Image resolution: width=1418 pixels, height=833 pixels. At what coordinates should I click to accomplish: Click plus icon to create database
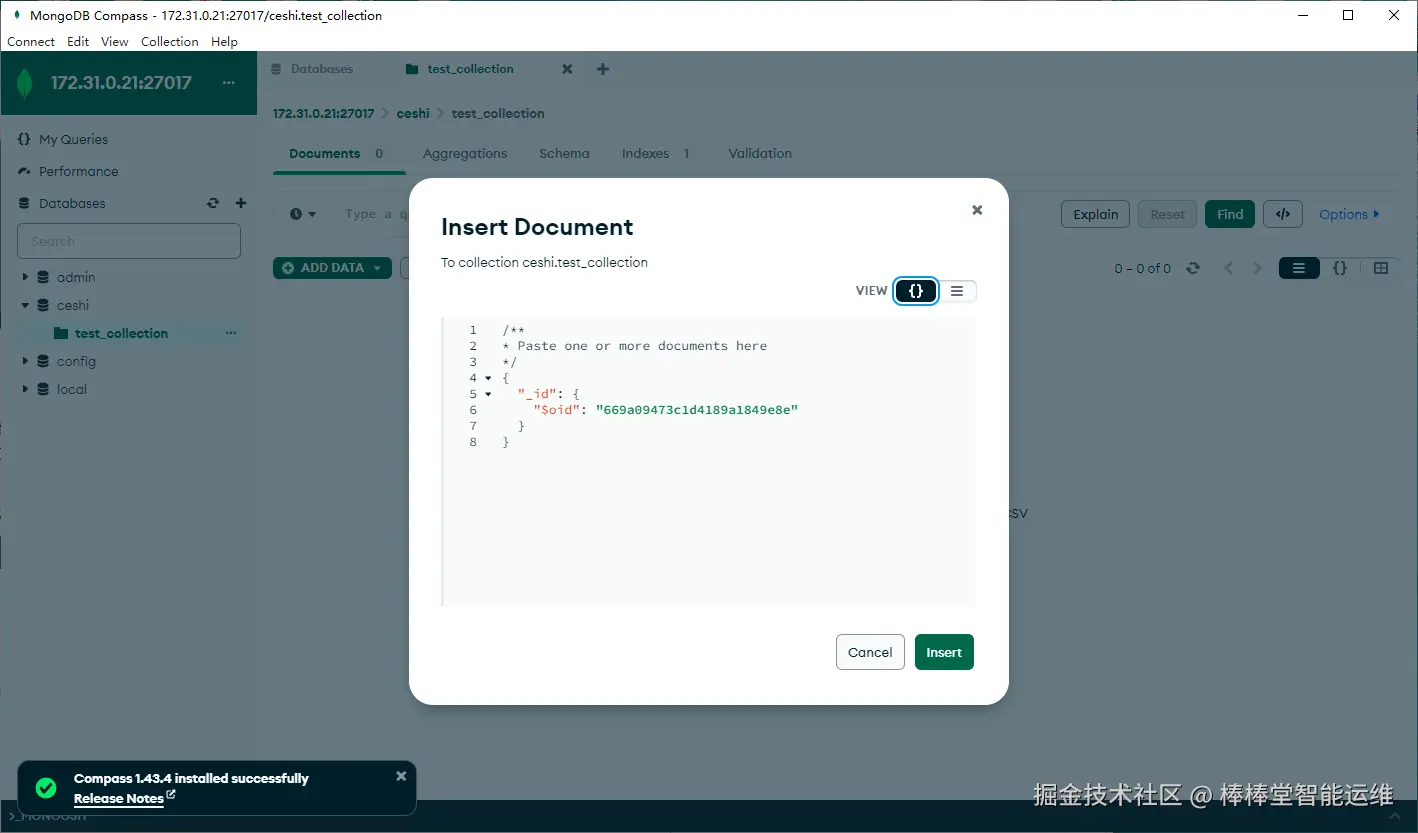pyautogui.click(x=241, y=203)
